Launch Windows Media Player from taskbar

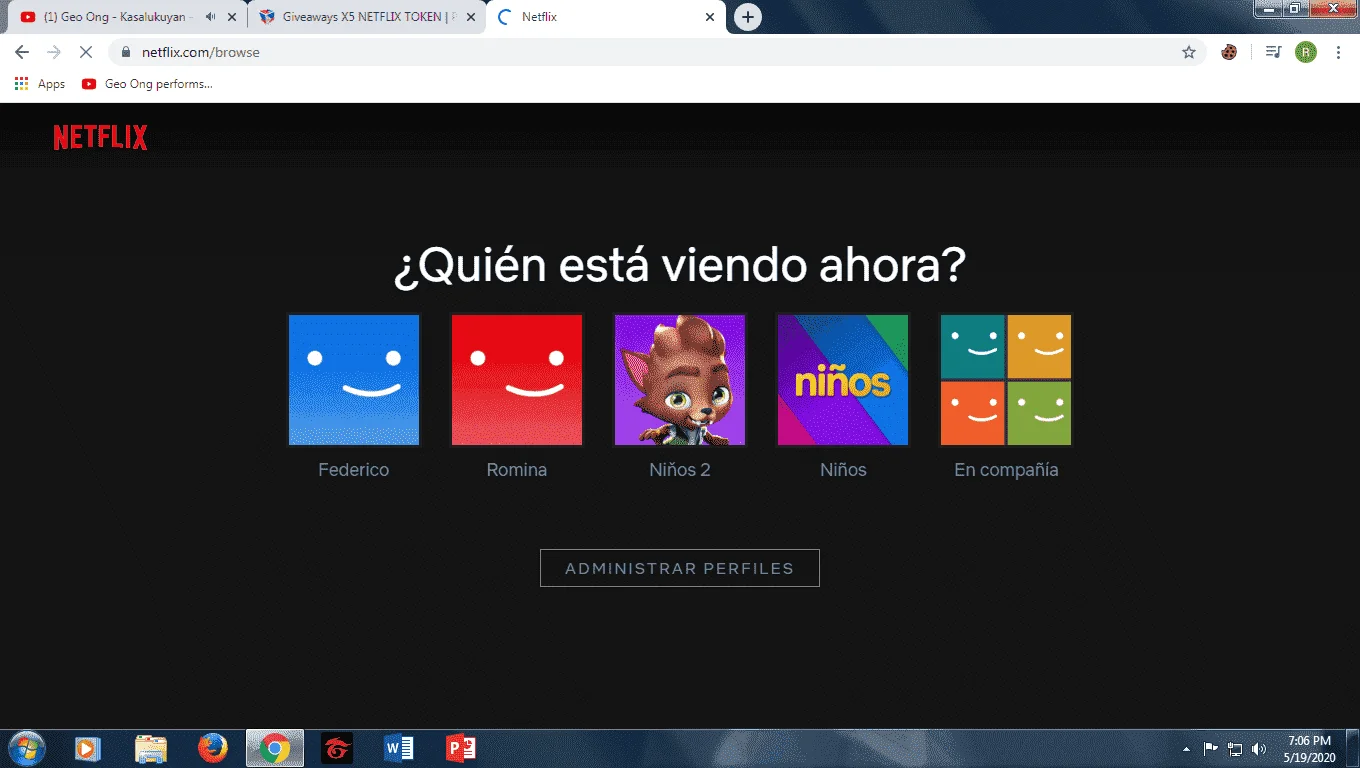89,748
